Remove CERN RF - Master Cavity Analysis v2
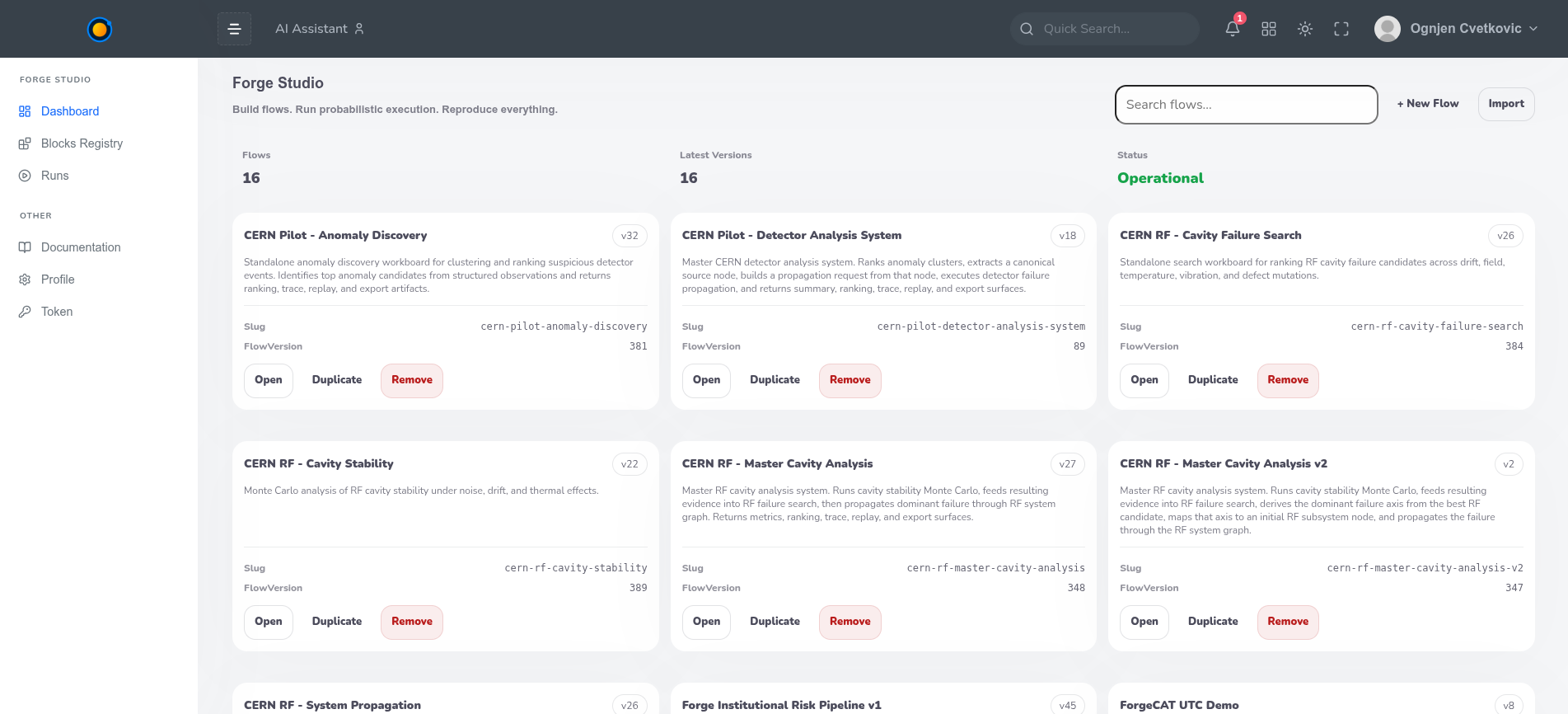This screenshot has height=714, width=1568. point(1288,622)
